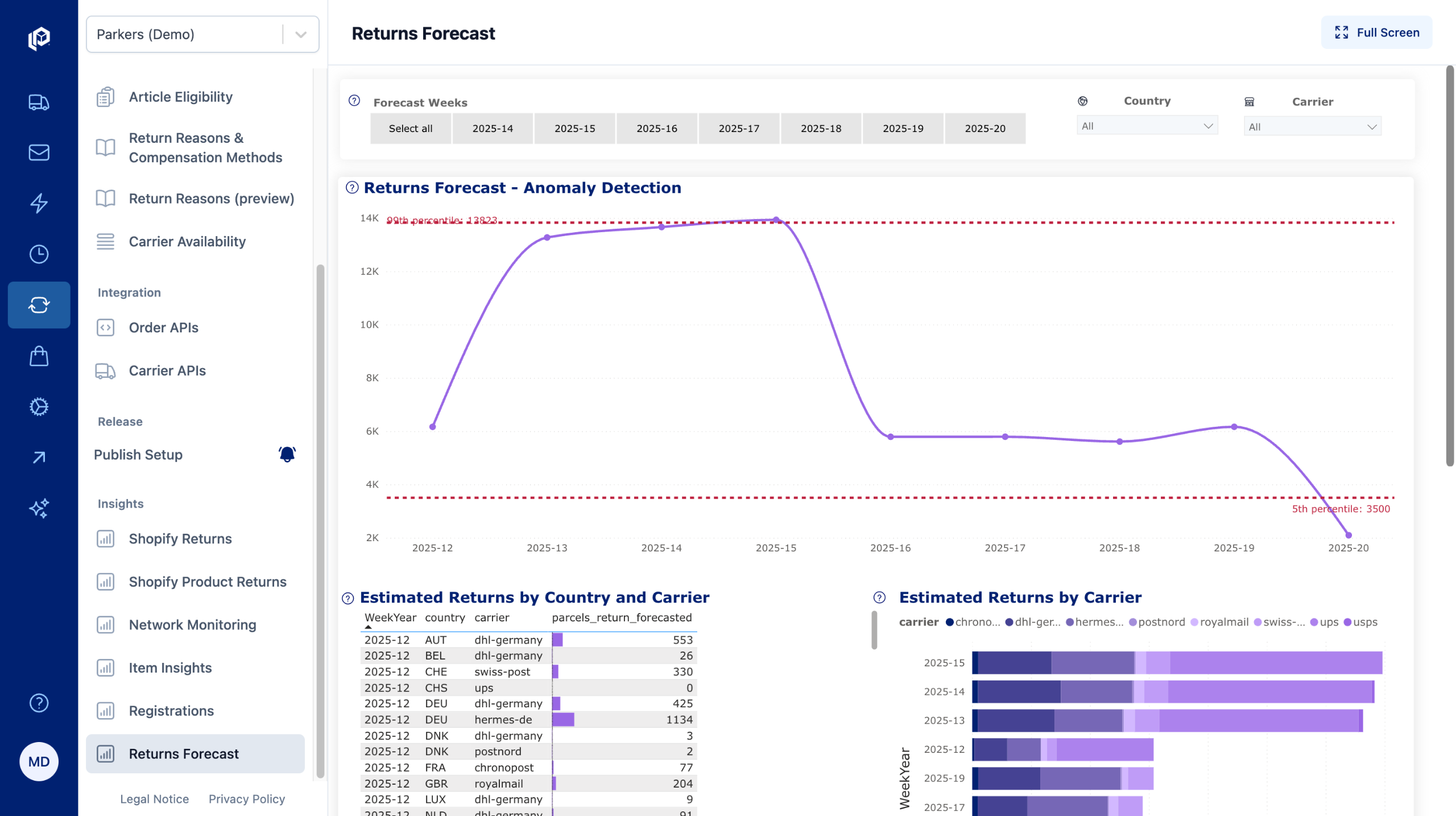1456x816 pixels.
Task: Toggle Select all forecast weeks
Action: tap(410, 129)
